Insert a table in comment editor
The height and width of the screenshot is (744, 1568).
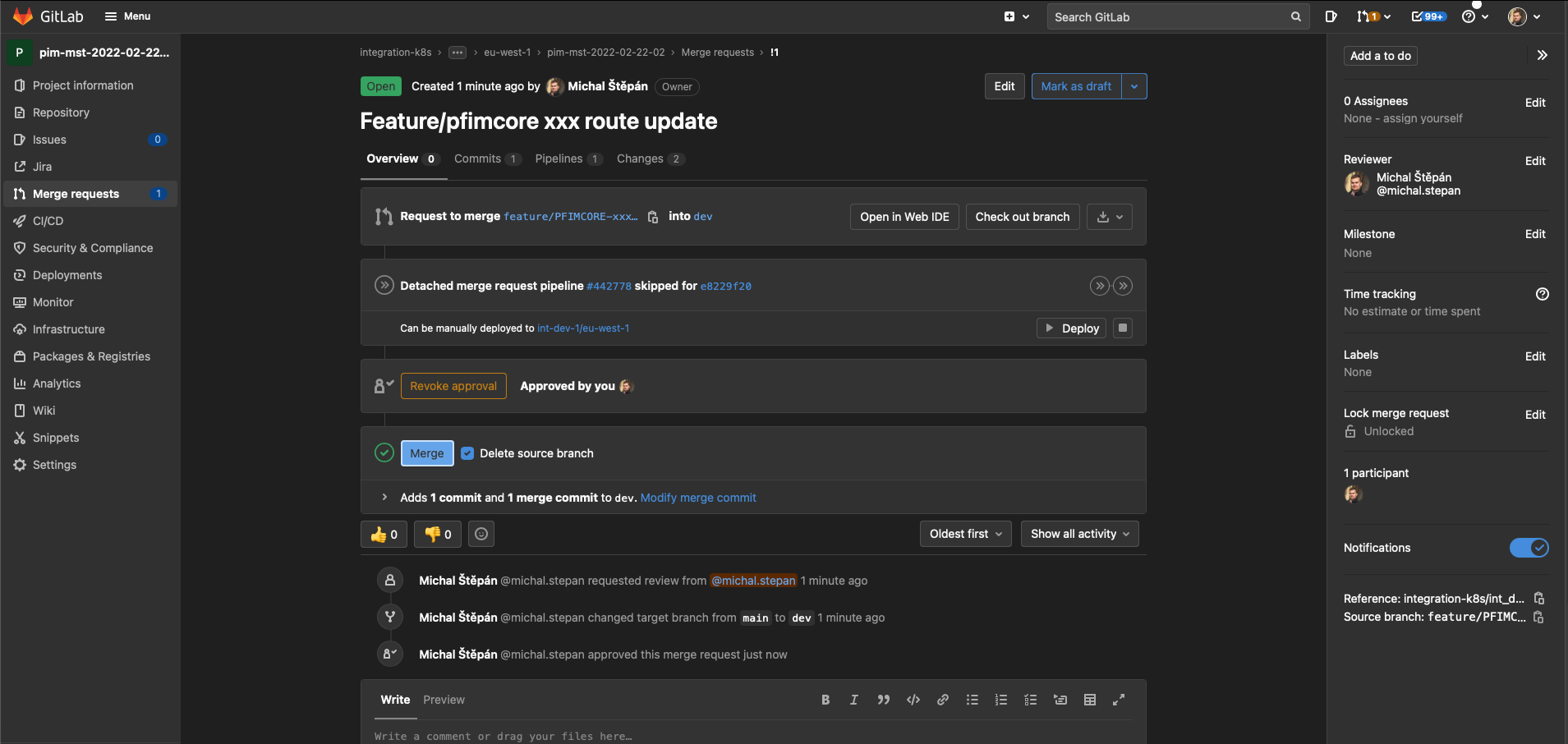pyautogui.click(x=1090, y=700)
